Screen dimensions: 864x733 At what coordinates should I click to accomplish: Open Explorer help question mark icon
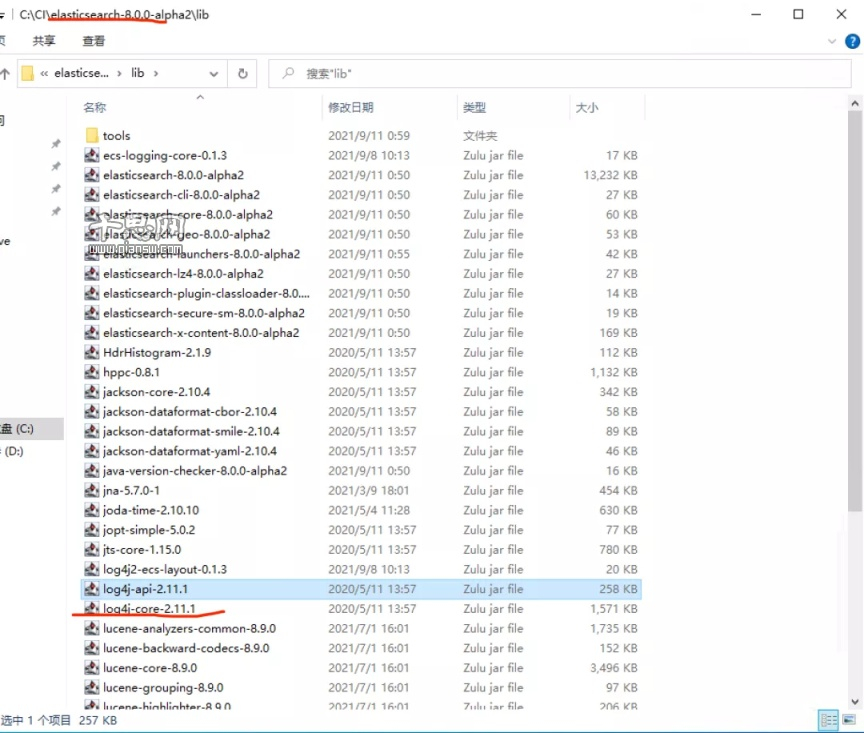point(852,41)
